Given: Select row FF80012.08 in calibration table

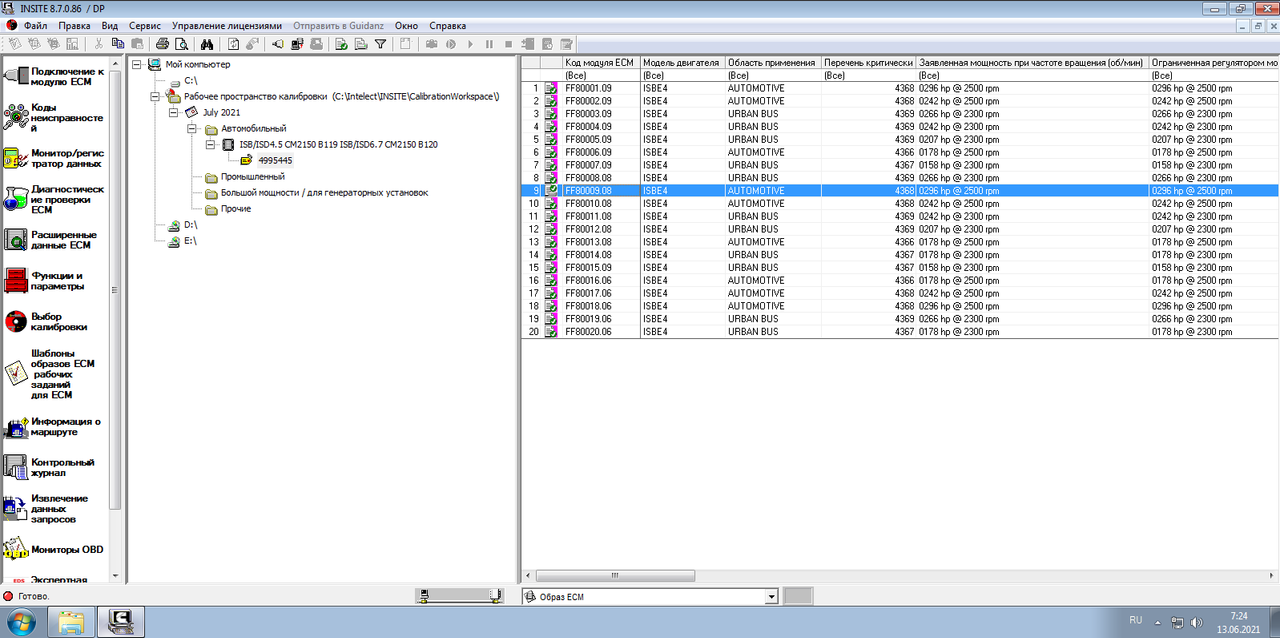Looking at the screenshot, I should [900, 229].
